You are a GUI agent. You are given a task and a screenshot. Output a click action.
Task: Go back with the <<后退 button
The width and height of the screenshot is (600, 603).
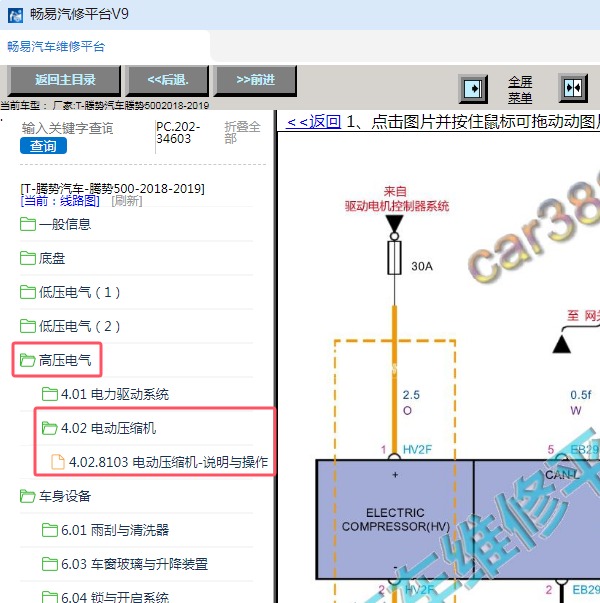click(x=168, y=80)
